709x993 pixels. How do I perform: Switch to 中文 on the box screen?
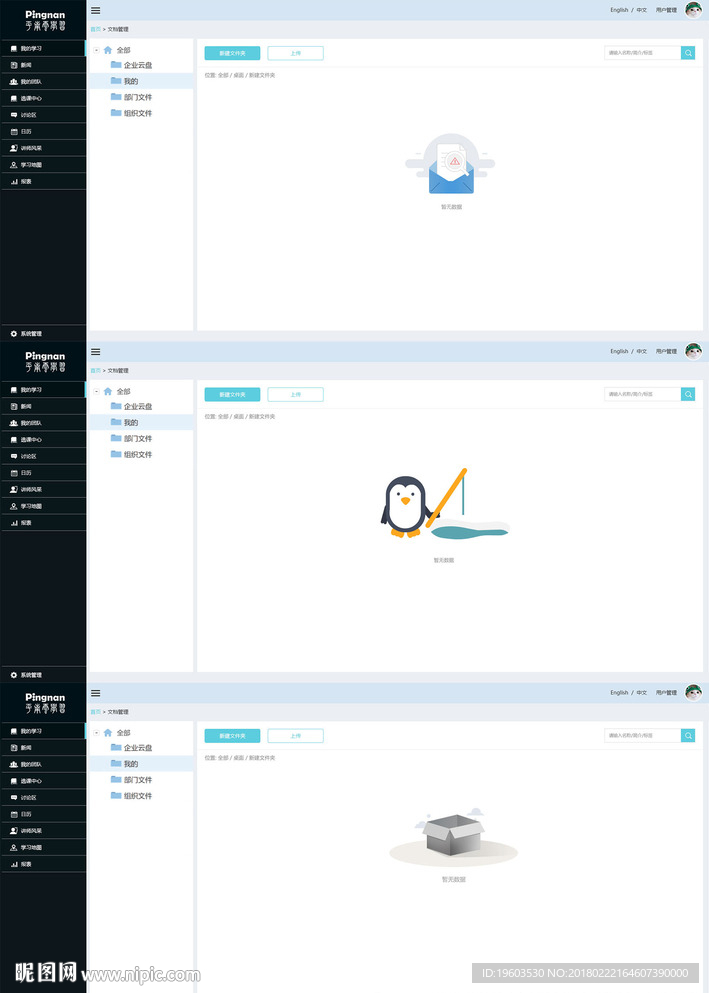tap(642, 693)
